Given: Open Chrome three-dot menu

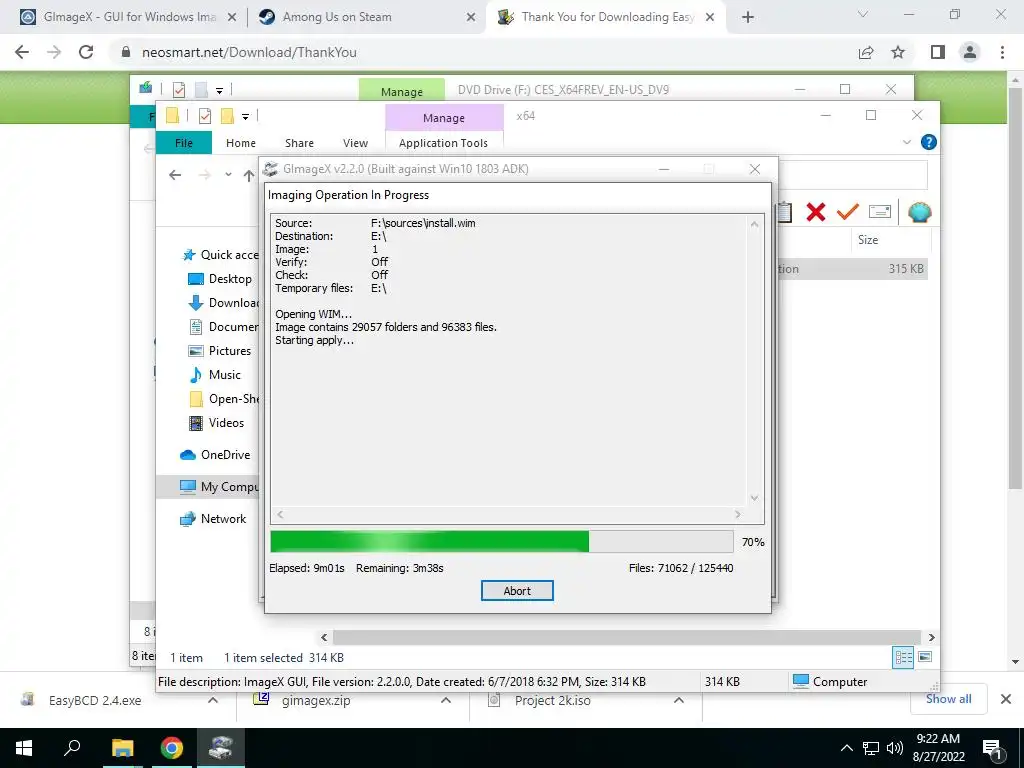Looking at the screenshot, I should tap(1002, 52).
